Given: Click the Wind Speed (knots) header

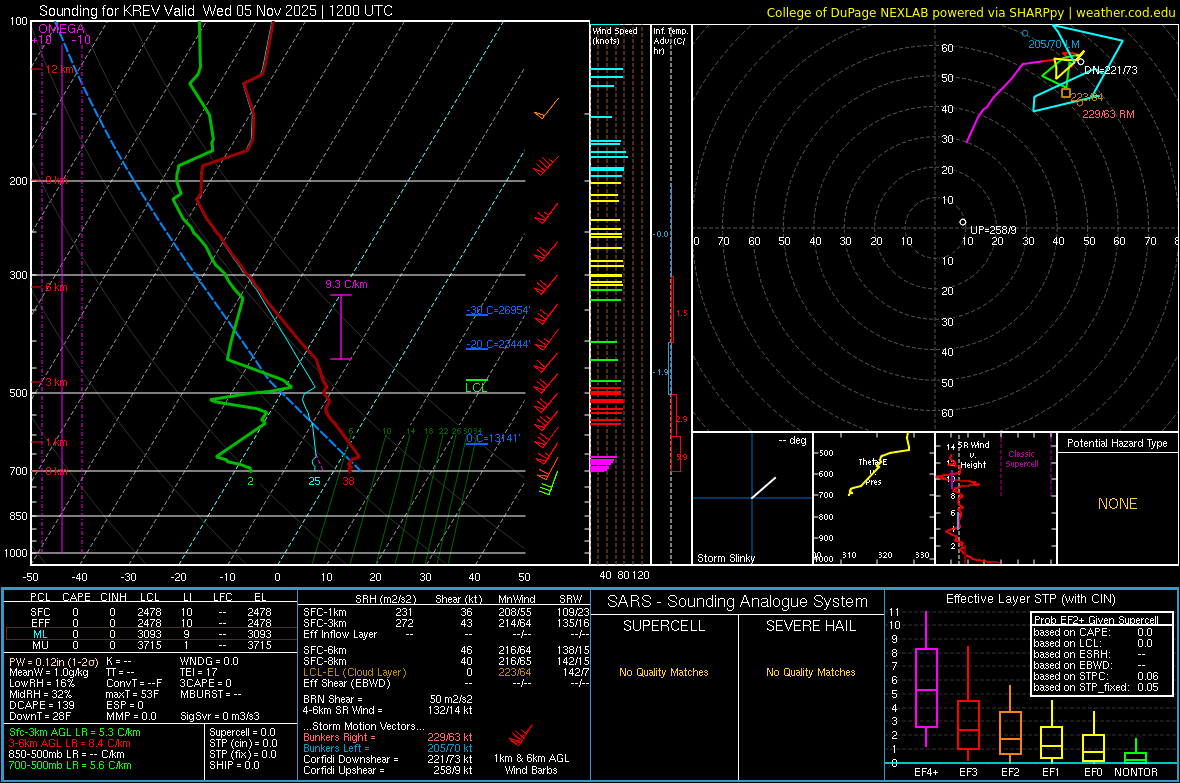Looking at the screenshot, I should [614, 36].
